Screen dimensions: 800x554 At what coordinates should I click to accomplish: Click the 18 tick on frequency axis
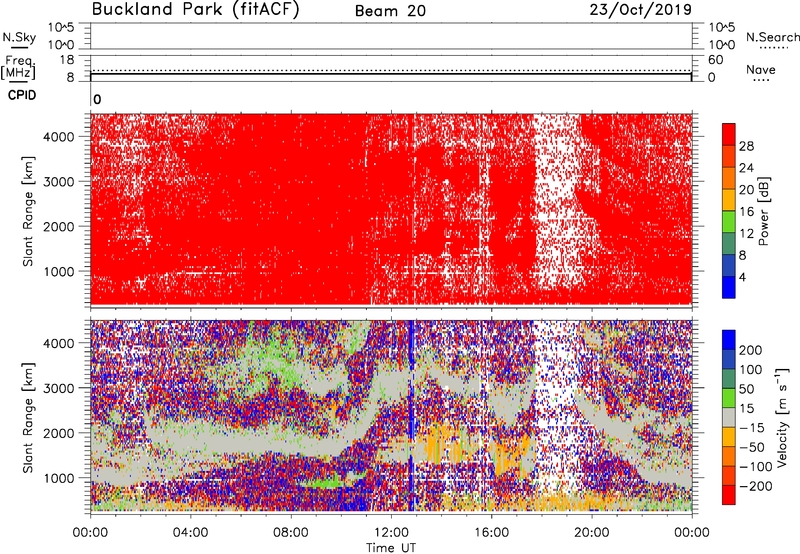tap(67, 60)
